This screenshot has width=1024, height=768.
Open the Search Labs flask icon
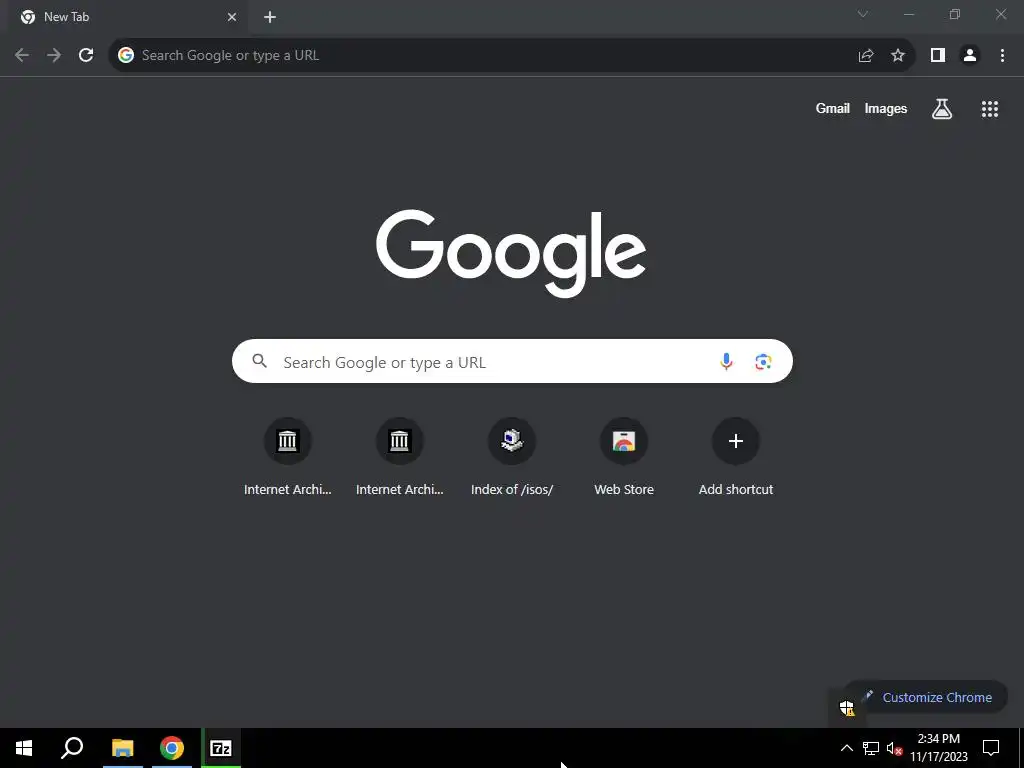[941, 108]
